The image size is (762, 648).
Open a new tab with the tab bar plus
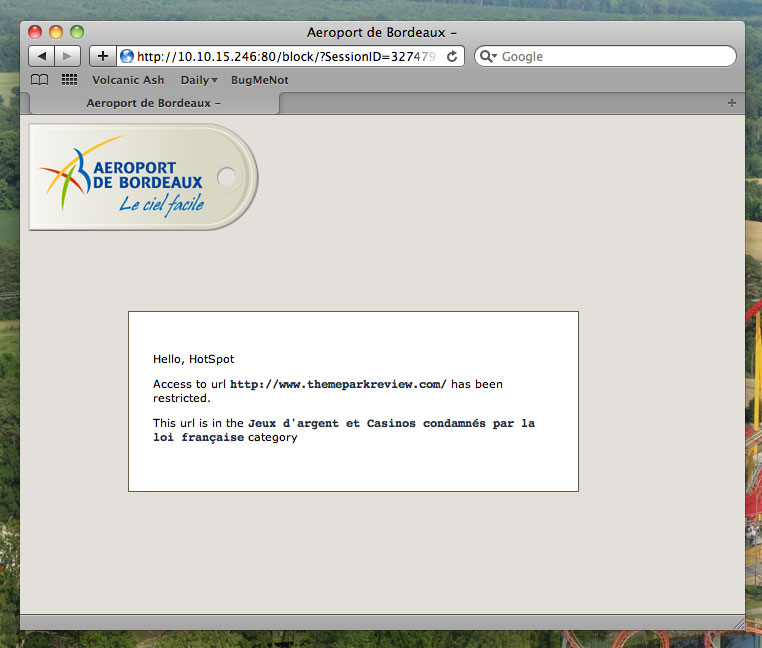point(732,103)
